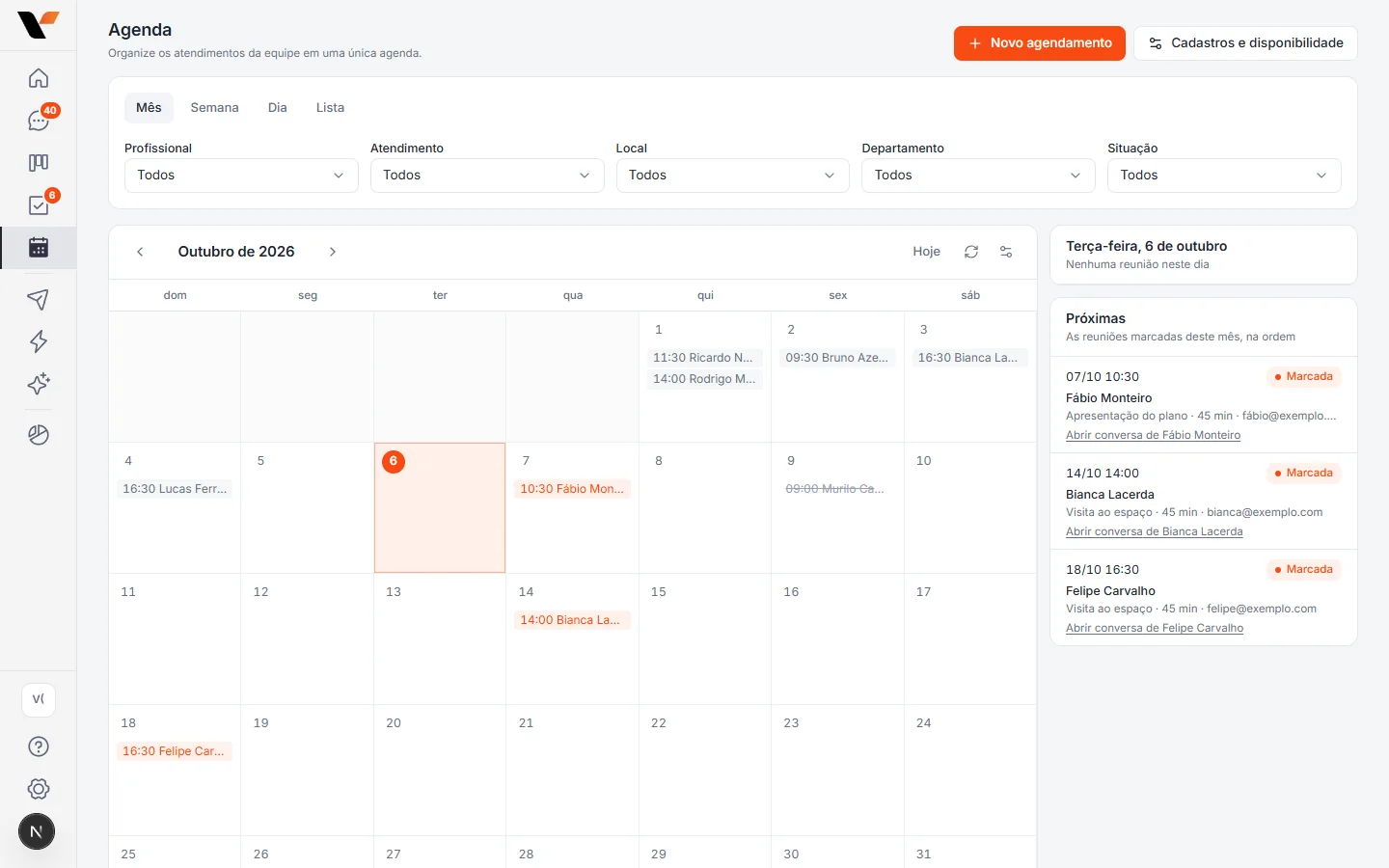
Task: Switch to the Semana view tab
Action: click(214, 108)
